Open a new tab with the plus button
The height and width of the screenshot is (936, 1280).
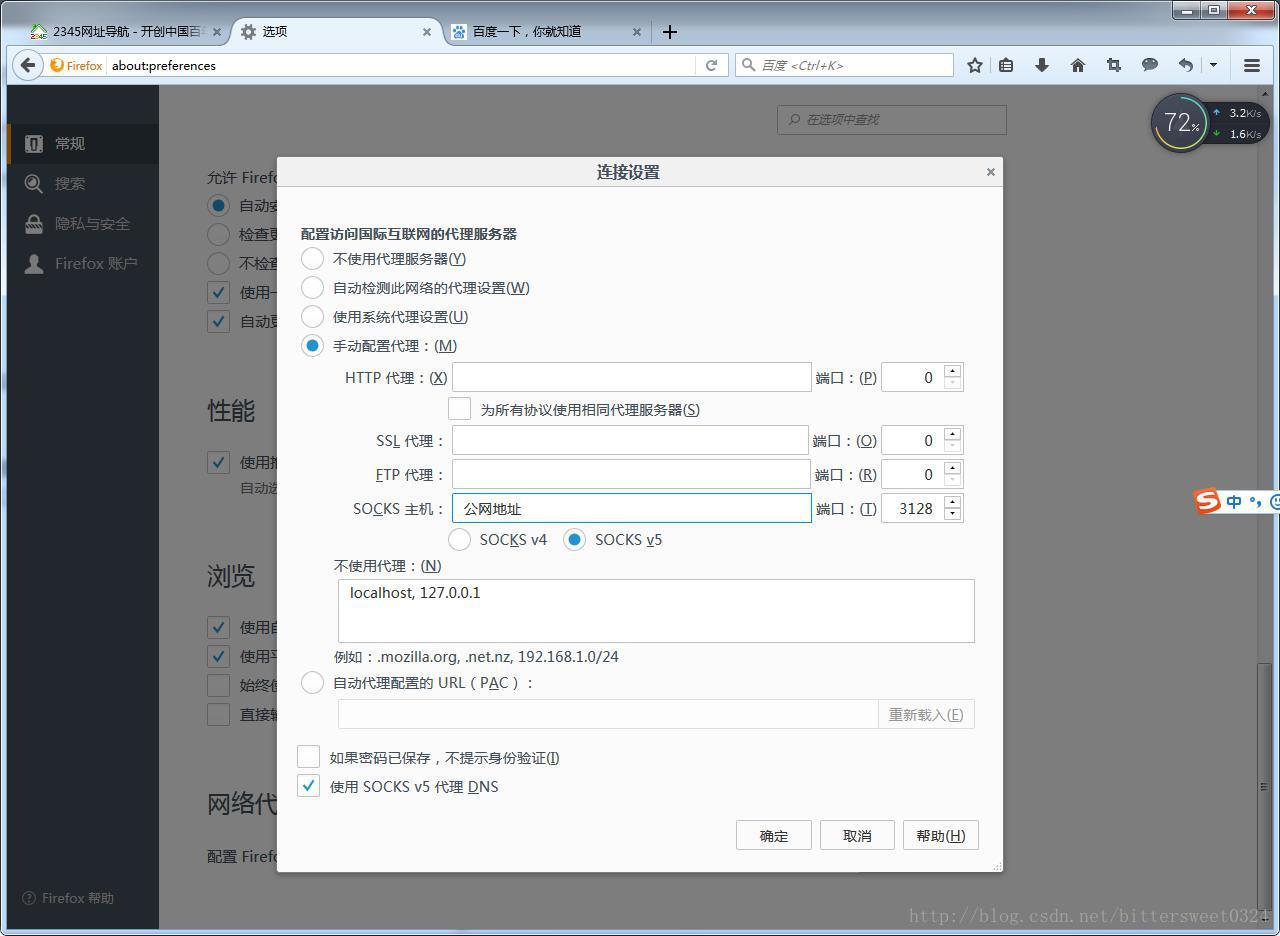[x=670, y=32]
